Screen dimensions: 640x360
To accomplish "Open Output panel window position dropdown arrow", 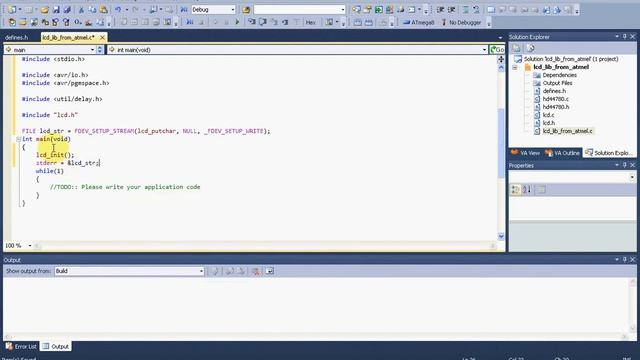I will (617, 260).
